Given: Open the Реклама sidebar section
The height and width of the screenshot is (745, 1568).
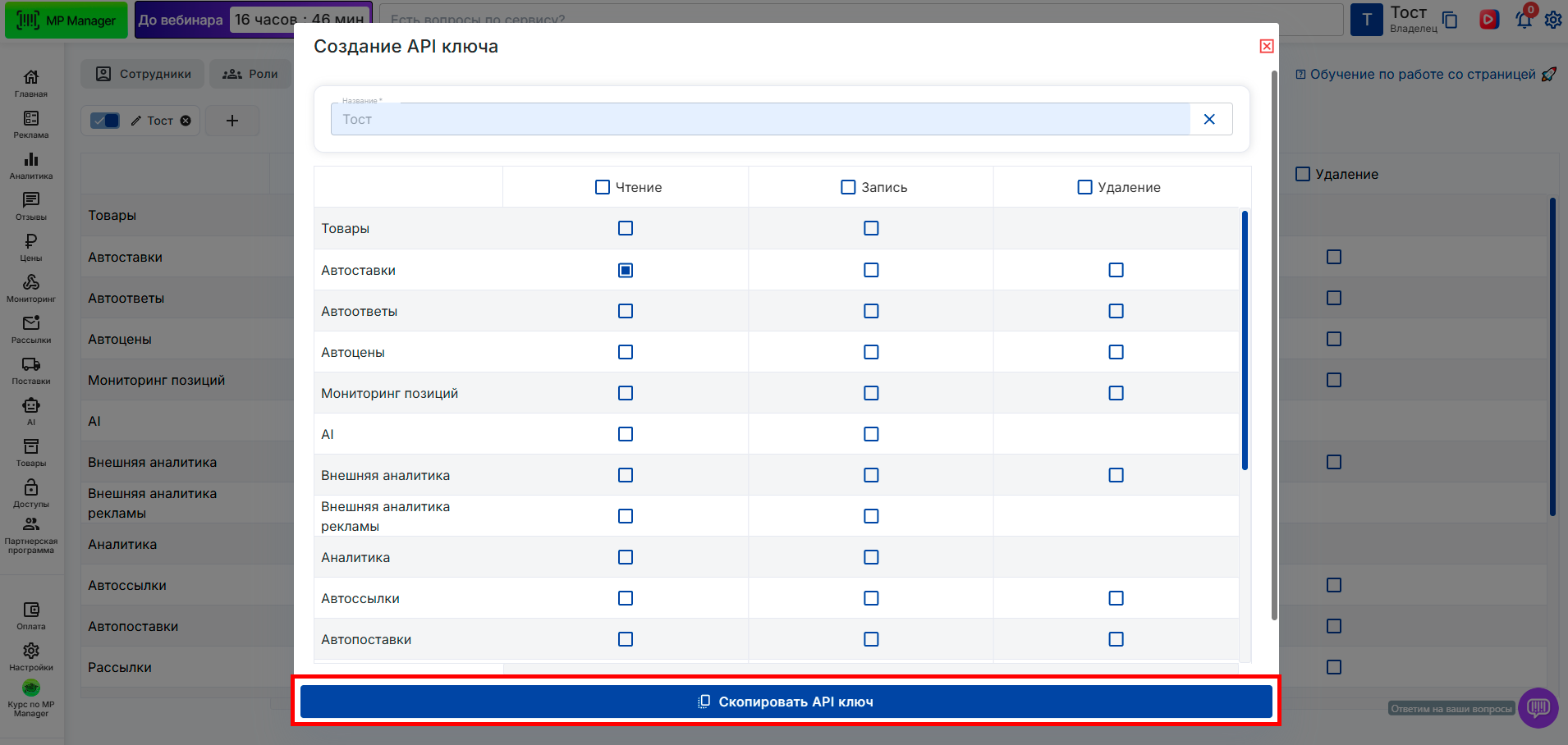Looking at the screenshot, I should click(x=31, y=124).
